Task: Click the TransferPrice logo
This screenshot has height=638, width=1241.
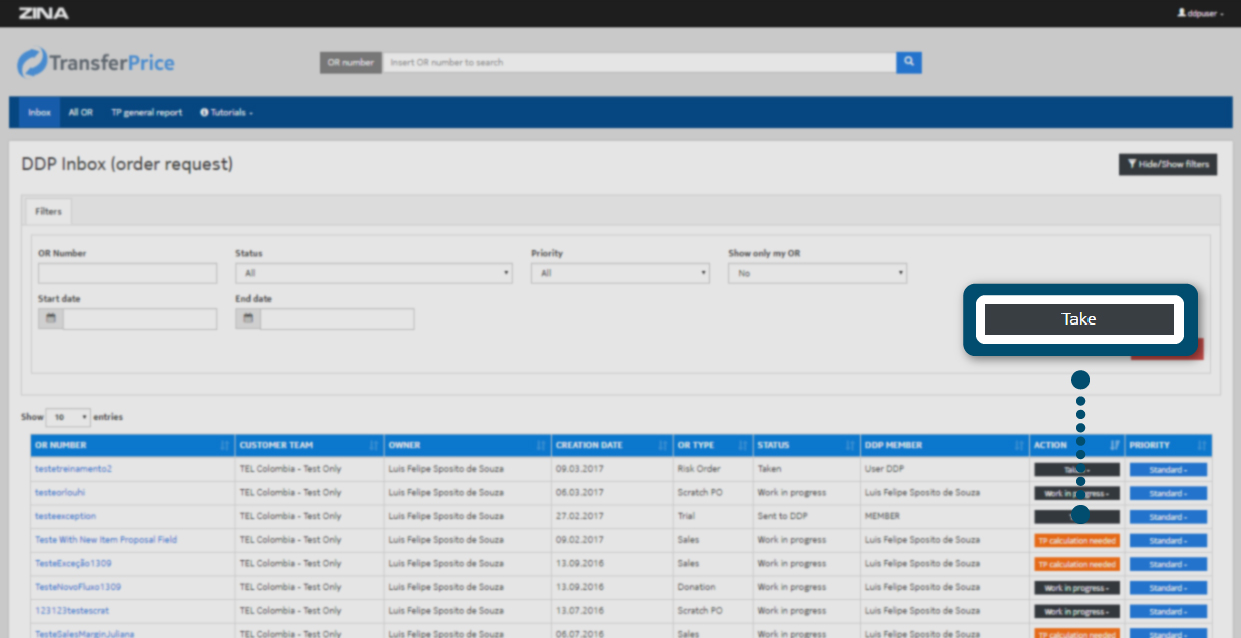Action: tap(96, 63)
